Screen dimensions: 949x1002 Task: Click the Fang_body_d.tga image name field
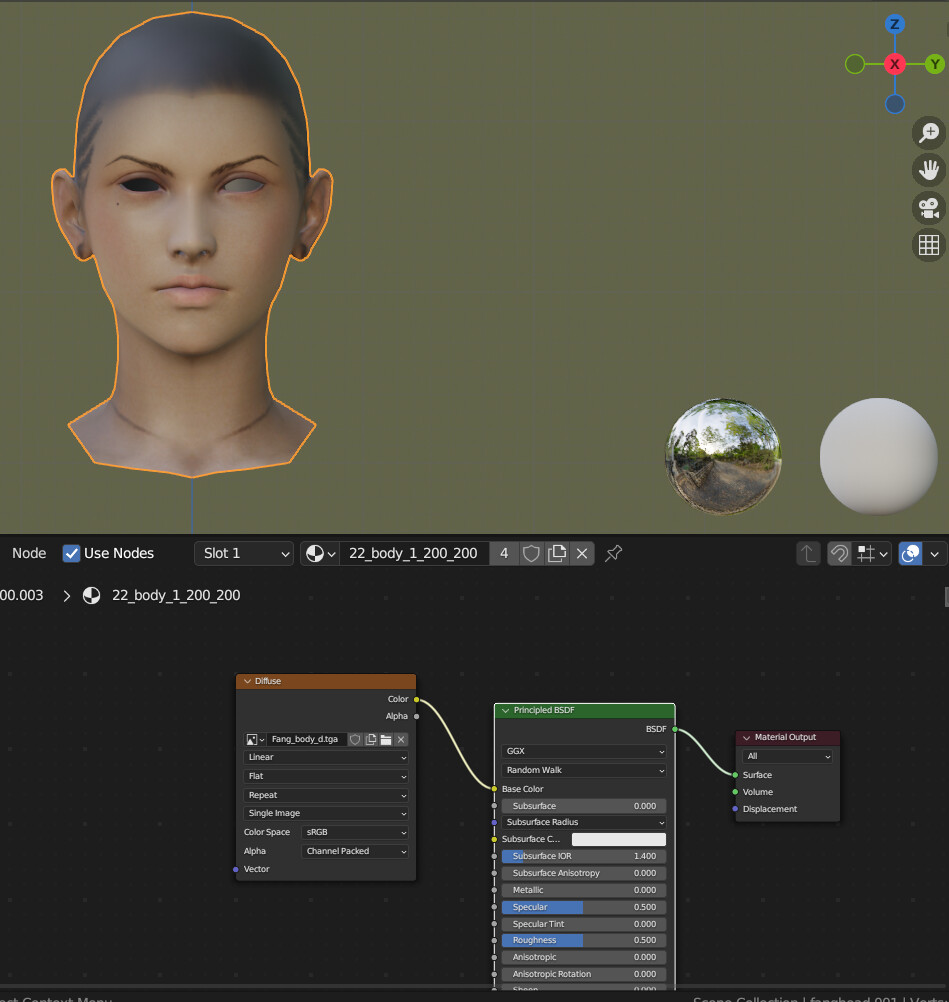306,739
